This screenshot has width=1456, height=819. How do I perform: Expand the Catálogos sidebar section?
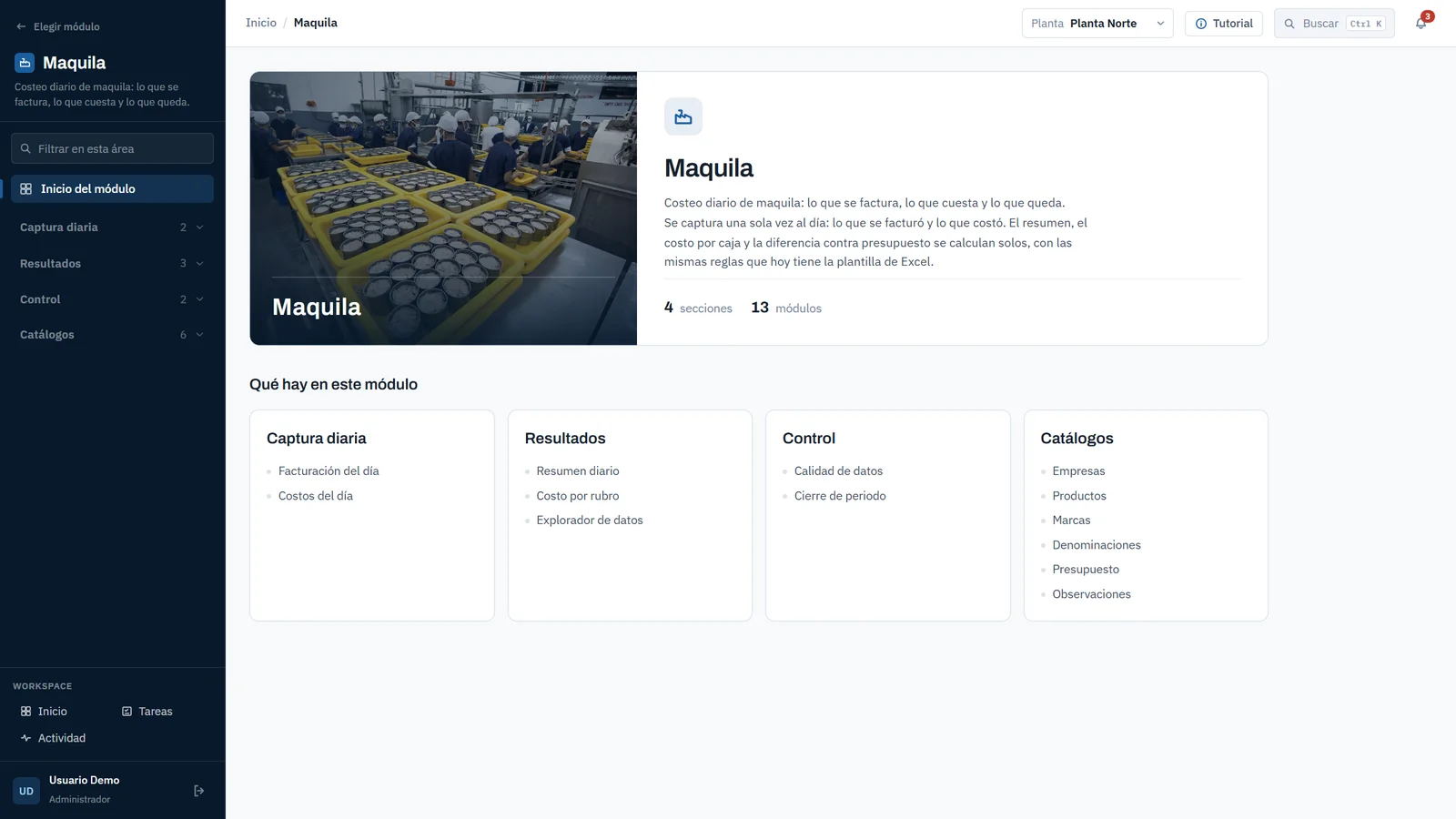(112, 335)
